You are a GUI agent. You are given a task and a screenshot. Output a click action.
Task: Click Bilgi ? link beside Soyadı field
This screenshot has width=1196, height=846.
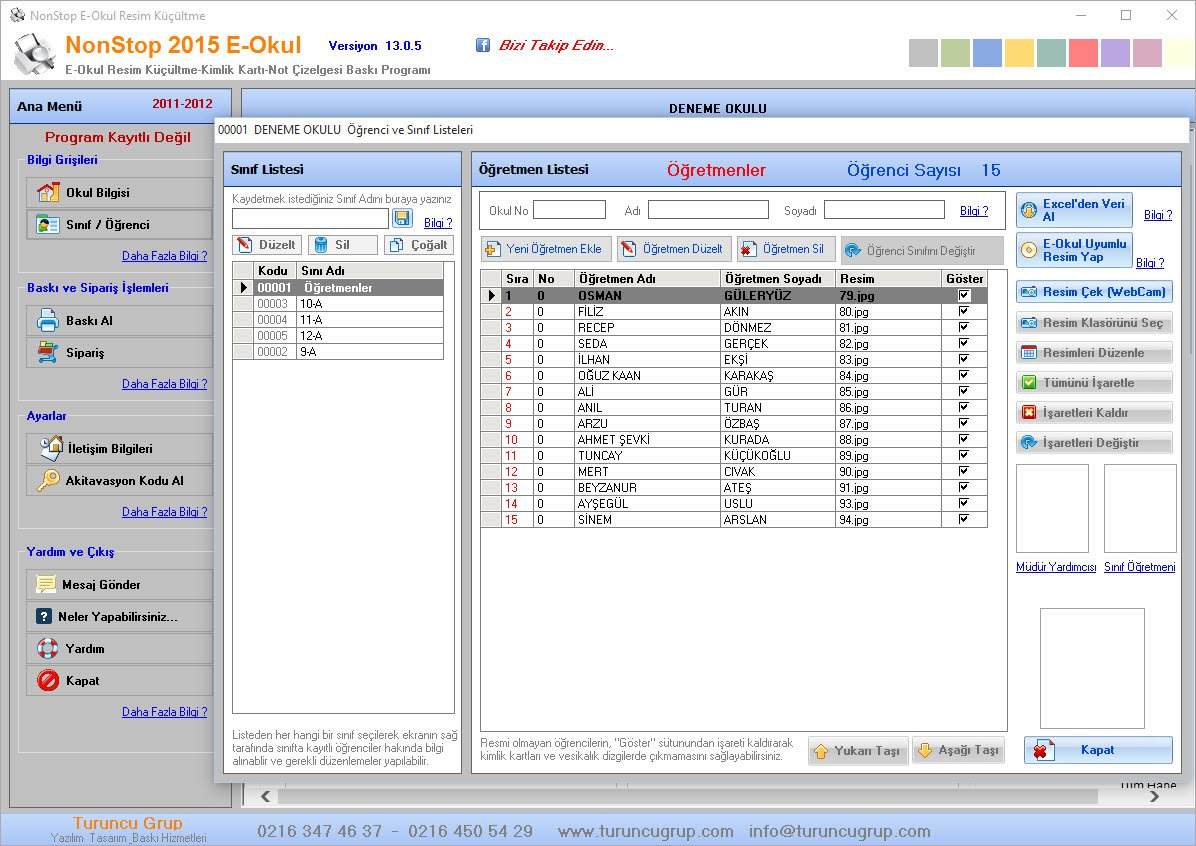coord(974,211)
